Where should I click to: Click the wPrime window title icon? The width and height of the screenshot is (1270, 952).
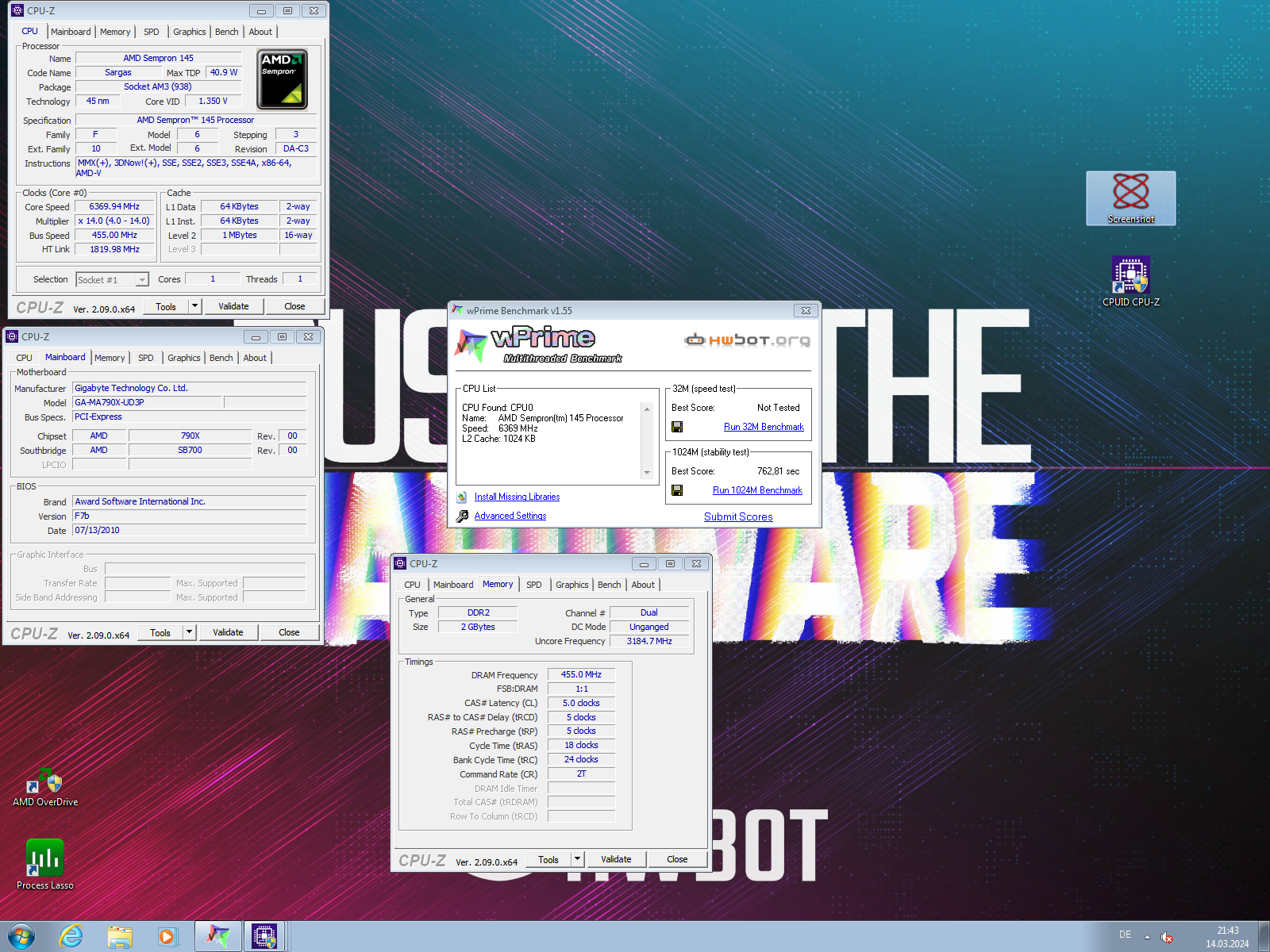click(457, 310)
